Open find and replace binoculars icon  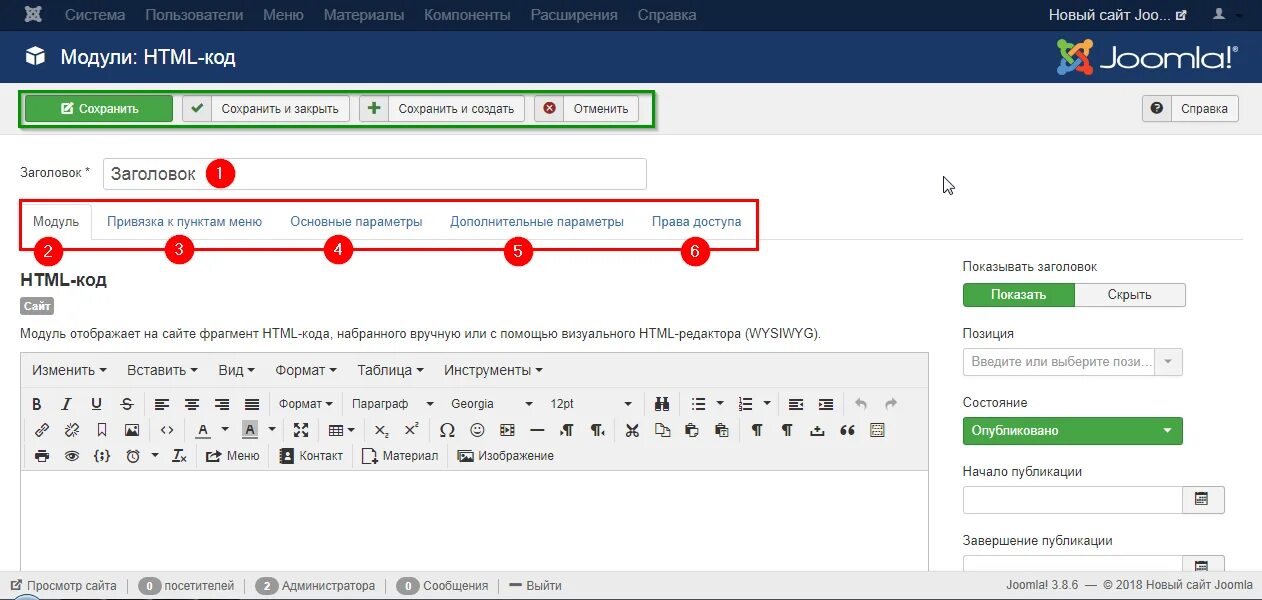click(x=662, y=404)
